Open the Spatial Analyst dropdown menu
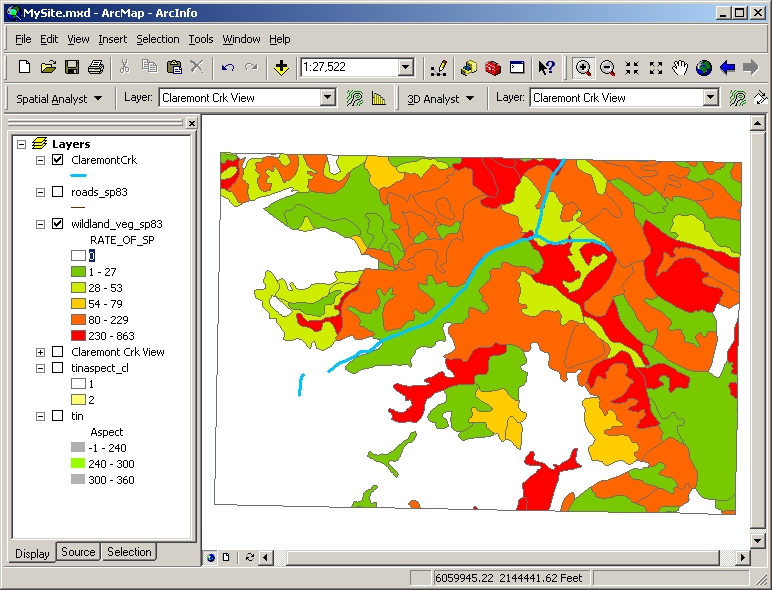This screenshot has width=772, height=590. click(60, 98)
